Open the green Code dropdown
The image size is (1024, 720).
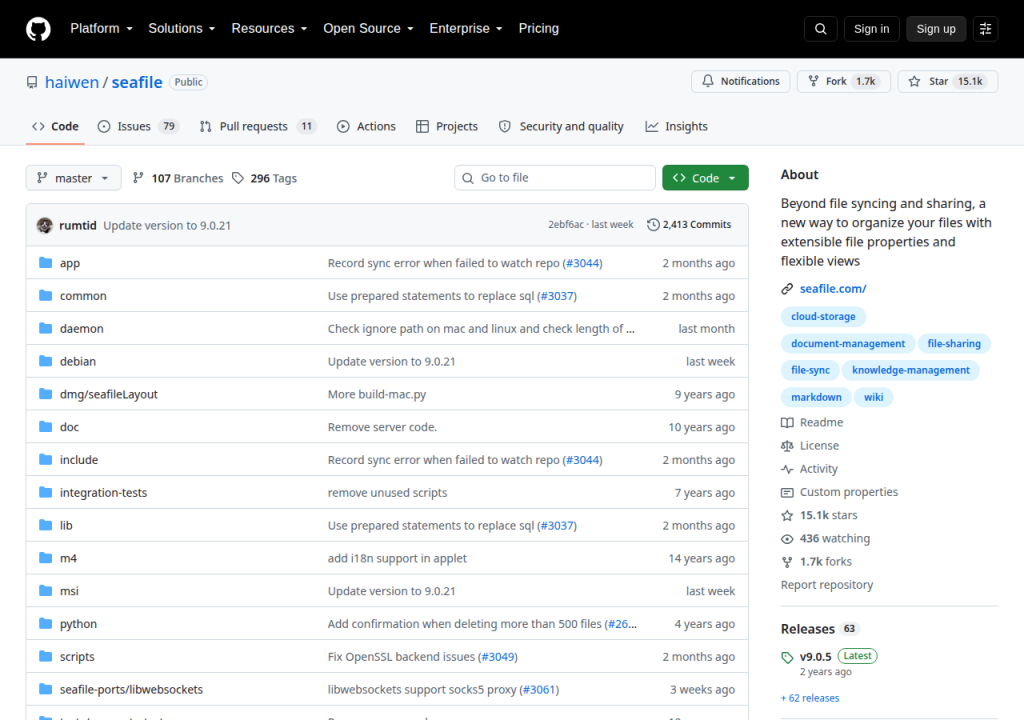tap(705, 178)
